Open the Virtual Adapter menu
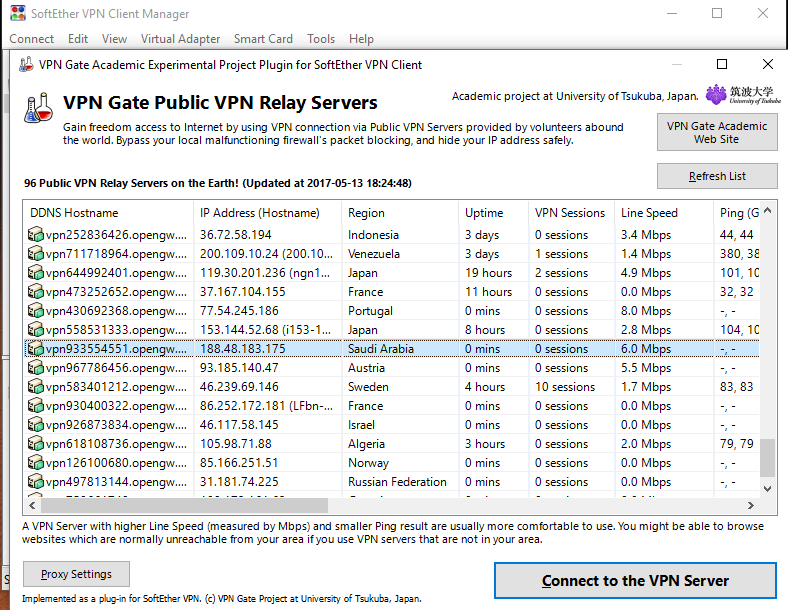The image size is (788, 610). point(180,39)
